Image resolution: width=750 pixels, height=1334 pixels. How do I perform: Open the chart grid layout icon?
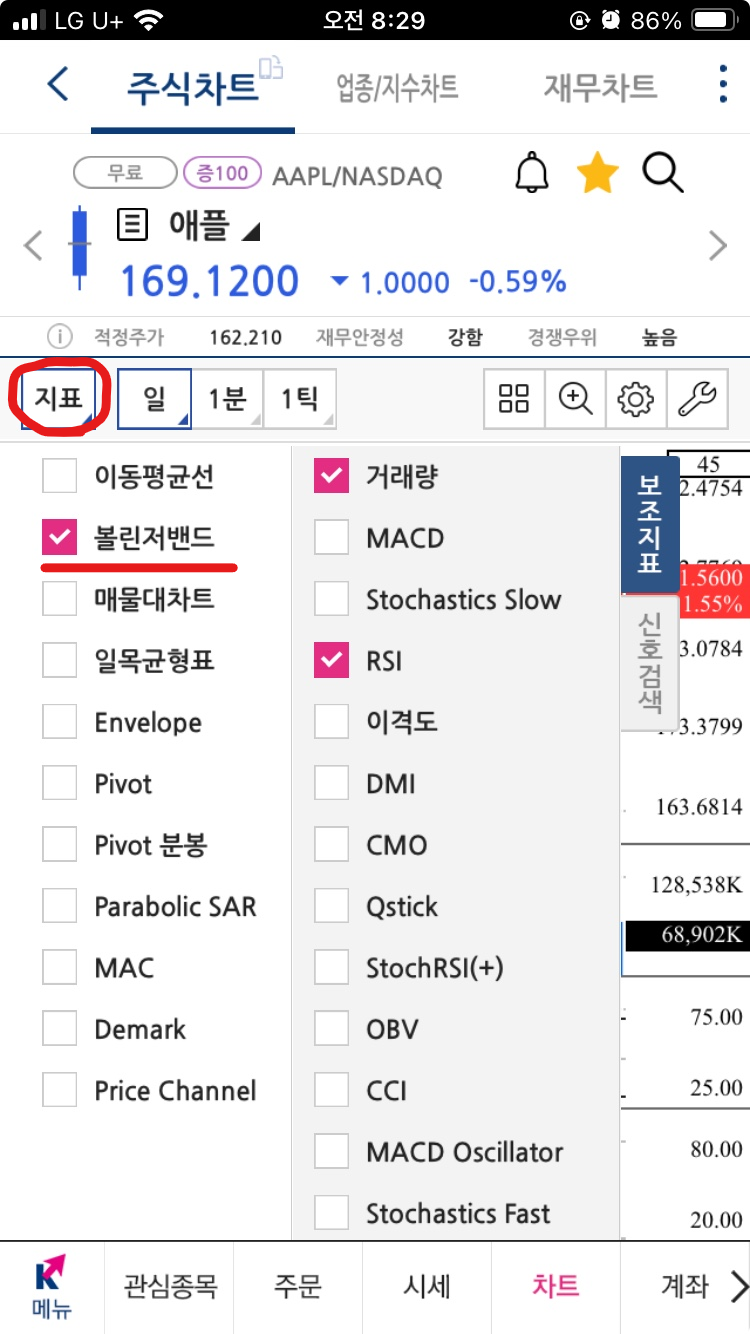click(514, 399)
